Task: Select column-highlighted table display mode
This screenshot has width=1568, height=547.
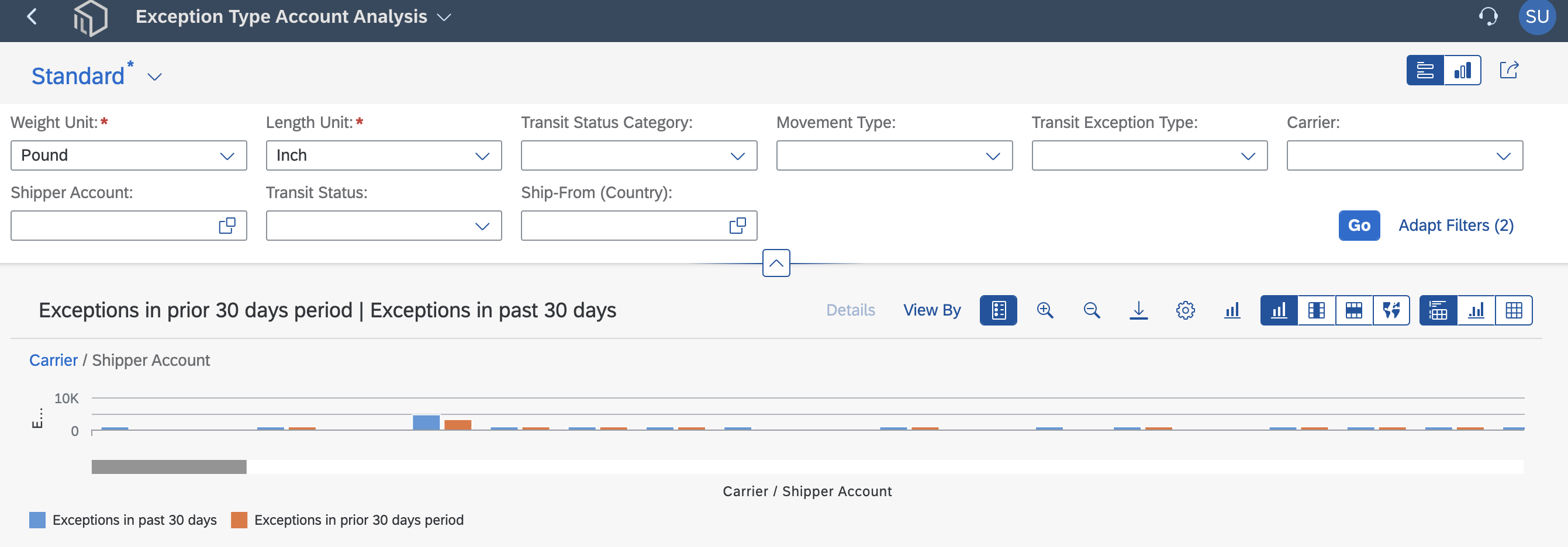Action: click(1317, 310)
